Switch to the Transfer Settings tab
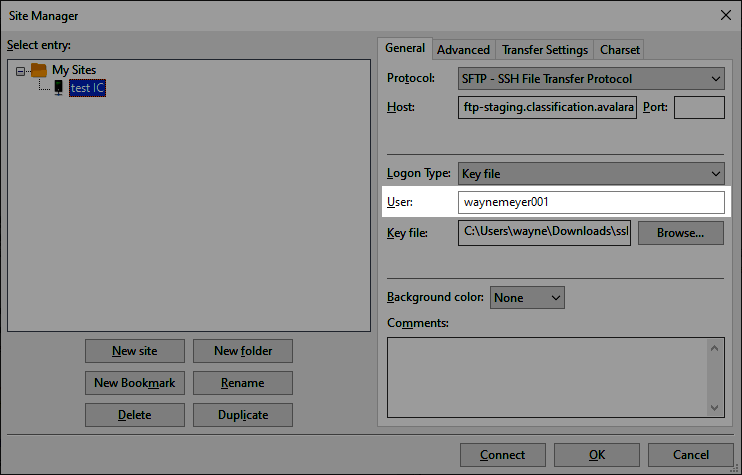This screenshot has height=475, width=742. (x=544, y=49)
